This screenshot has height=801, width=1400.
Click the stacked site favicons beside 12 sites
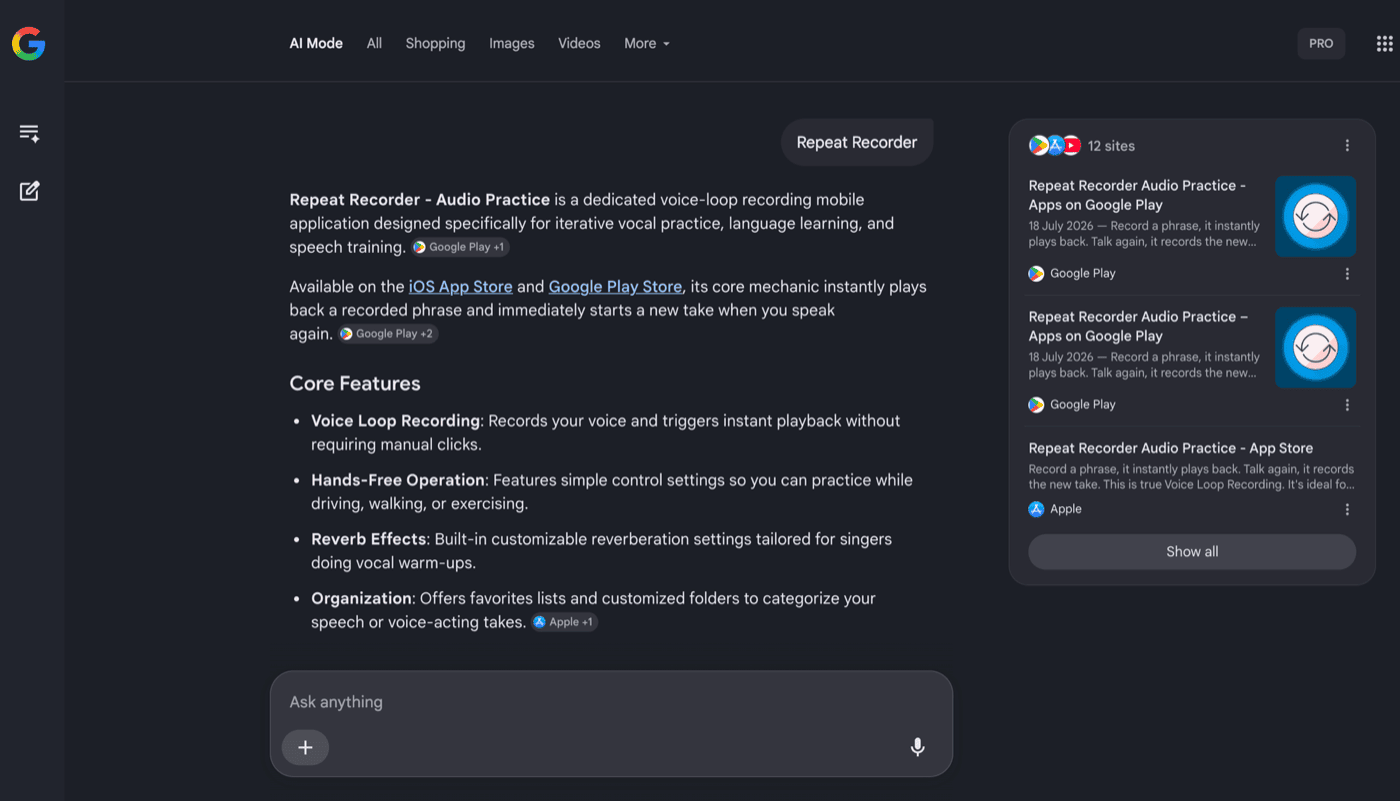1055,146
